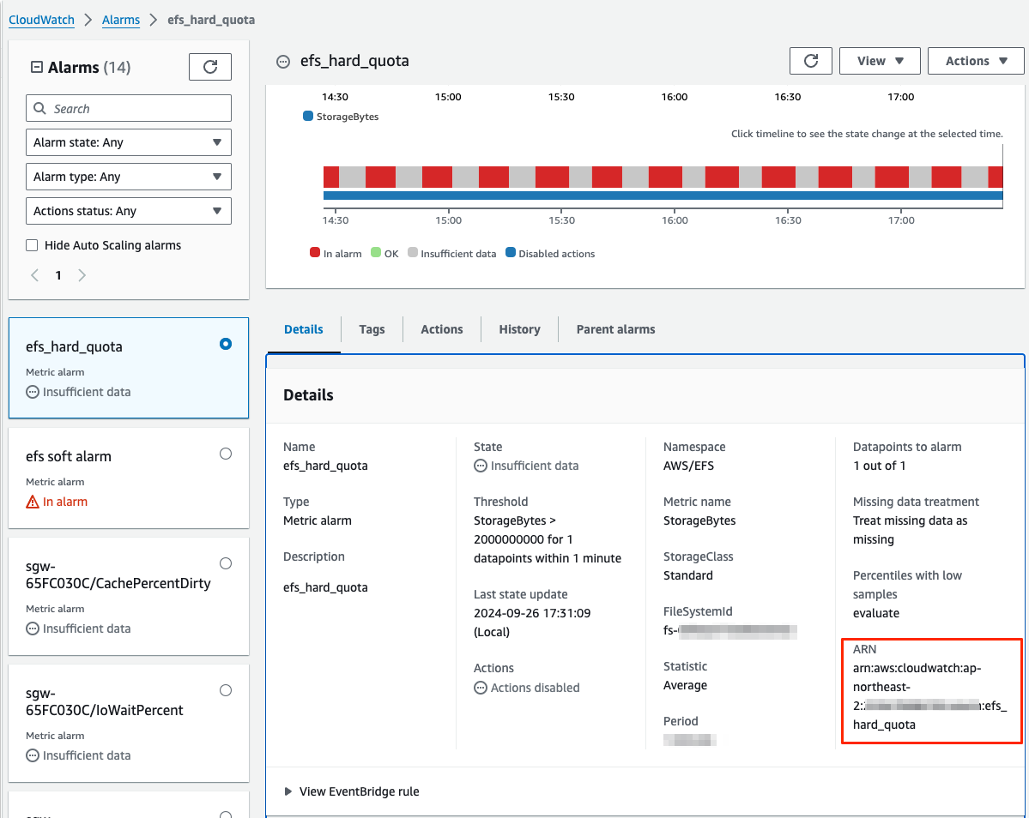Screen dimensions: 1029x818
Task: Select the sgw-65FC030C/CachePercentDirty alarm radio button
Action: 225,562
